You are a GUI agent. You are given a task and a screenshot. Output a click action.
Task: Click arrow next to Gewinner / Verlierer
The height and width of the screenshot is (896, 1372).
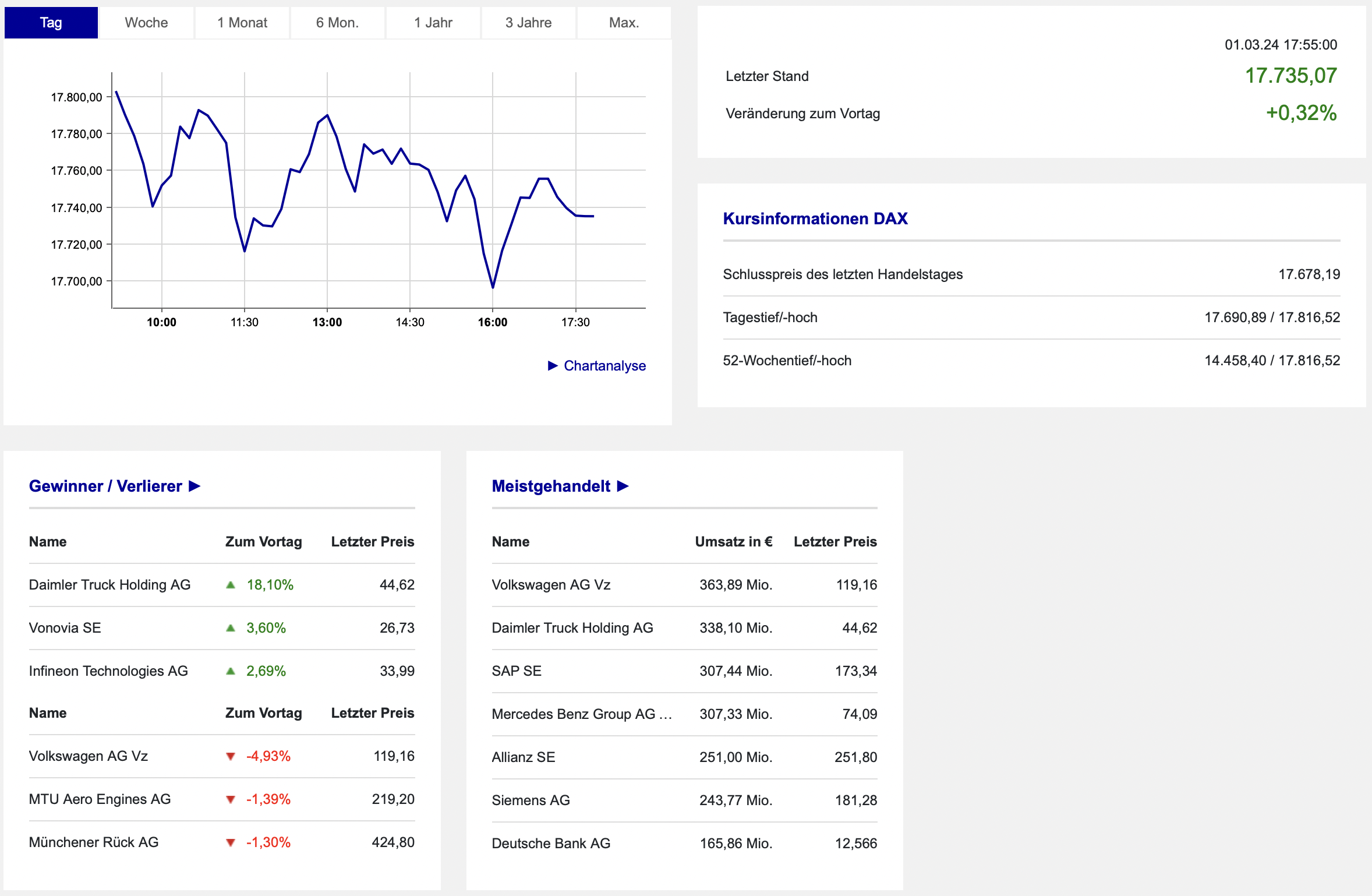tap(195, 486)
